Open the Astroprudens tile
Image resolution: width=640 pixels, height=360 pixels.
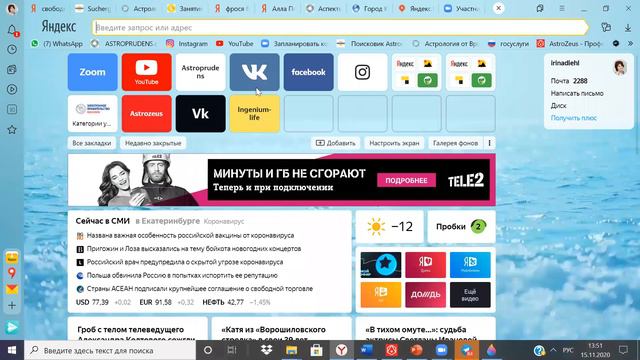(x=200, y=72)
